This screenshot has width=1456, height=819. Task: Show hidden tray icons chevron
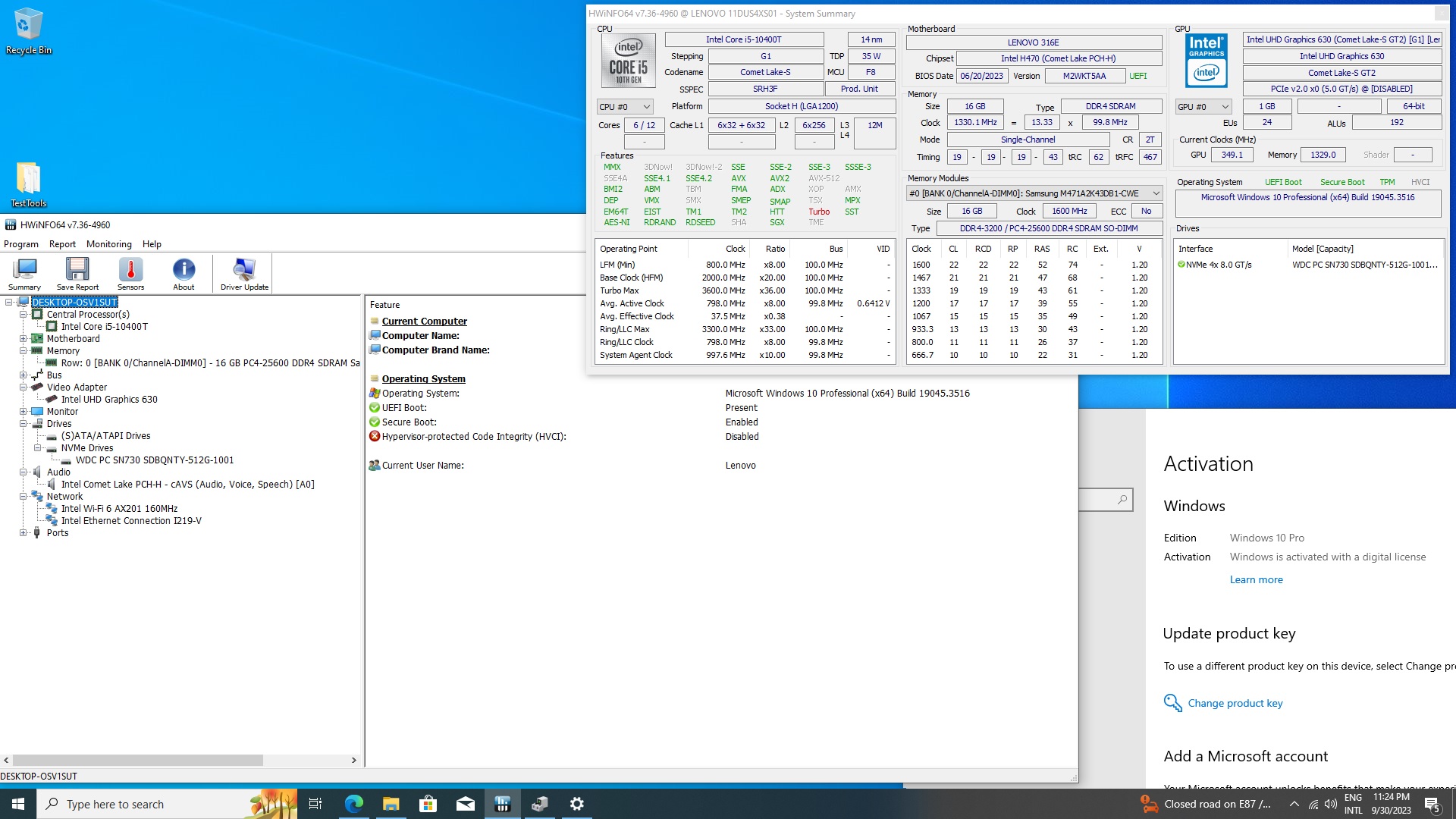pos(1294,804)
